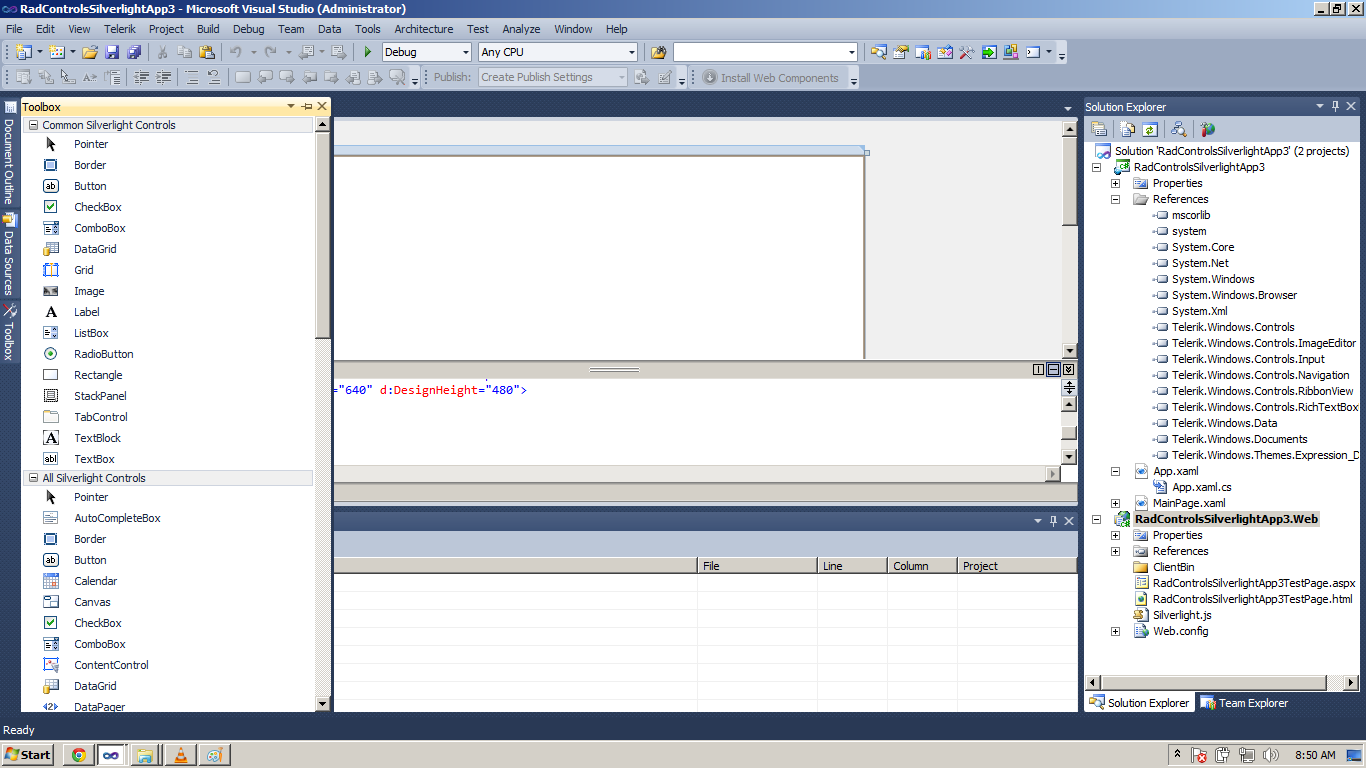Click the Solution Explorer horizontal scroll right arrow
Image resolution: width=1366 pixels, height=768 pixels.
[x=1351, y=683]
